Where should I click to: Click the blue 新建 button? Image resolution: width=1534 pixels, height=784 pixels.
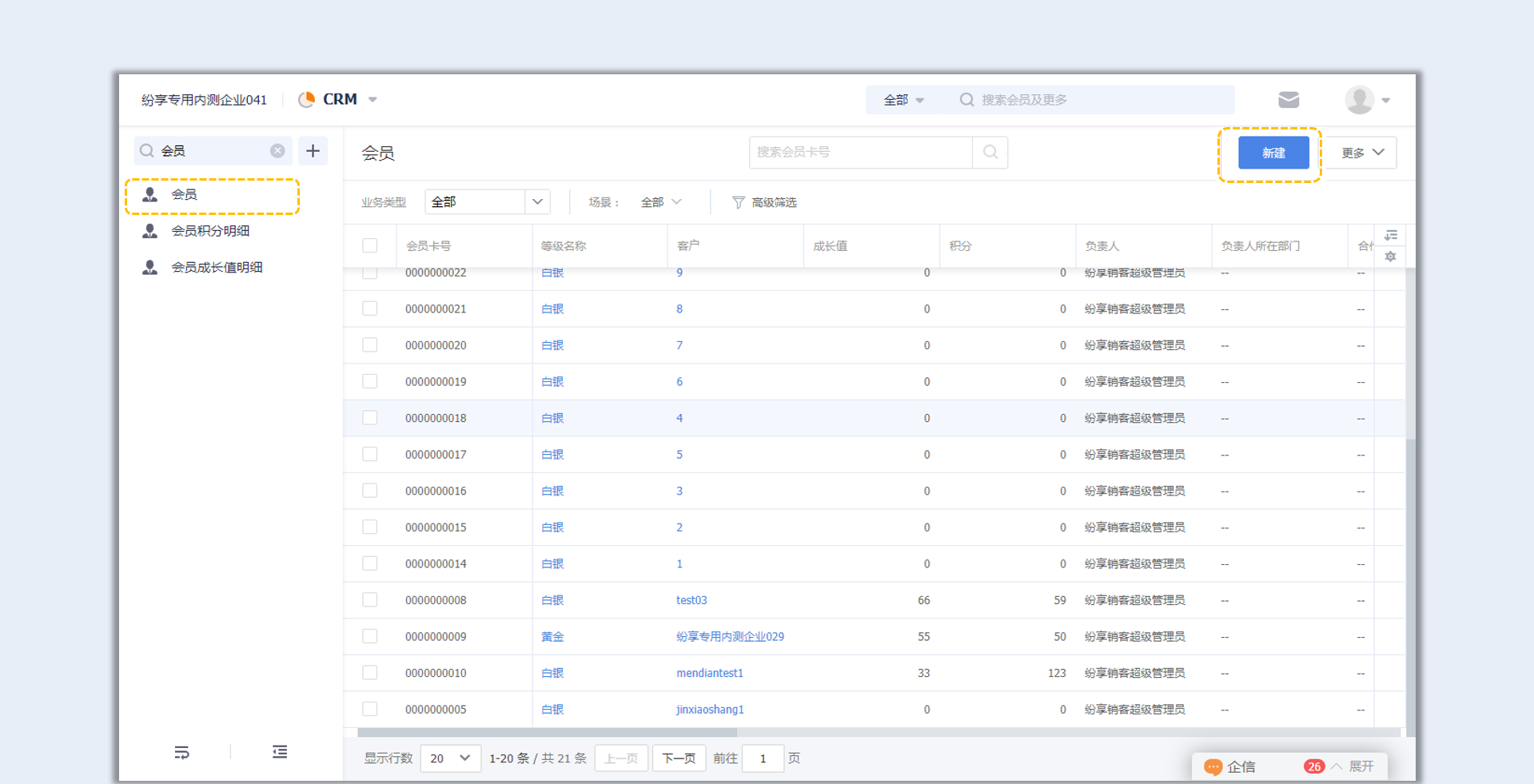coord(1273,153)
